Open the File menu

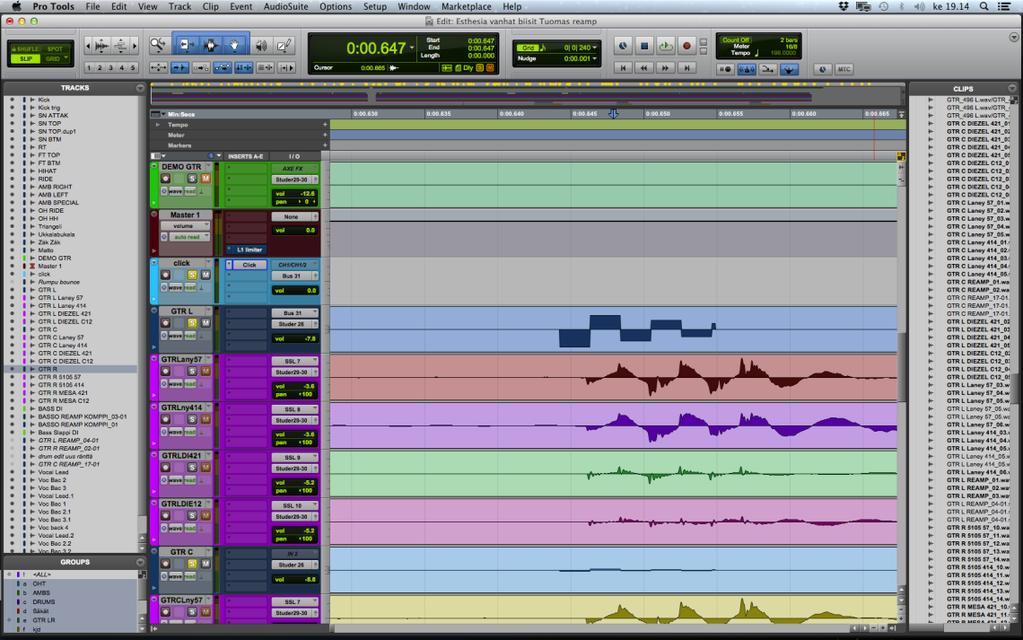[x=93, y=7]
